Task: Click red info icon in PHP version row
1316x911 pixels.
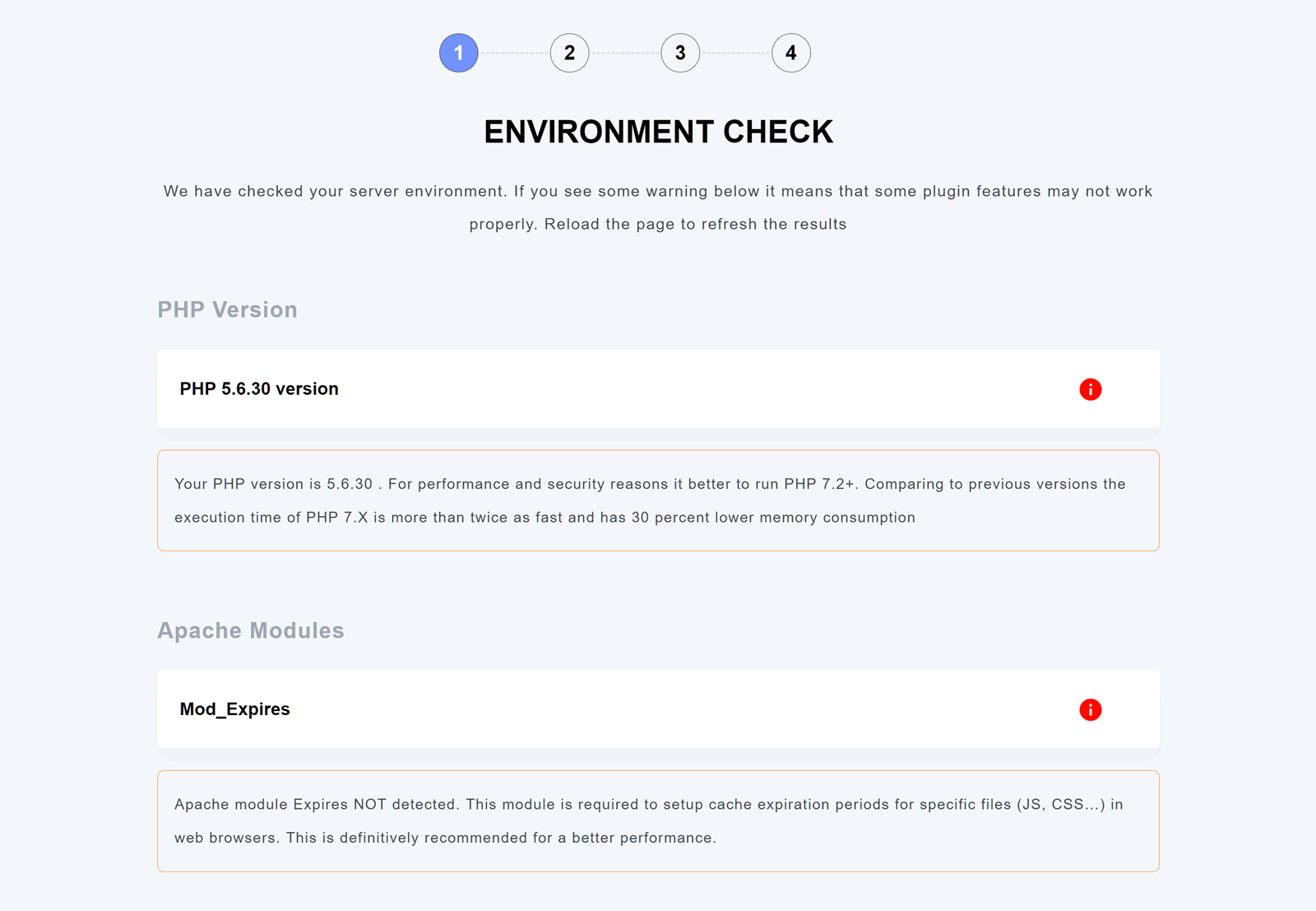Action: tap(1090, 389)
